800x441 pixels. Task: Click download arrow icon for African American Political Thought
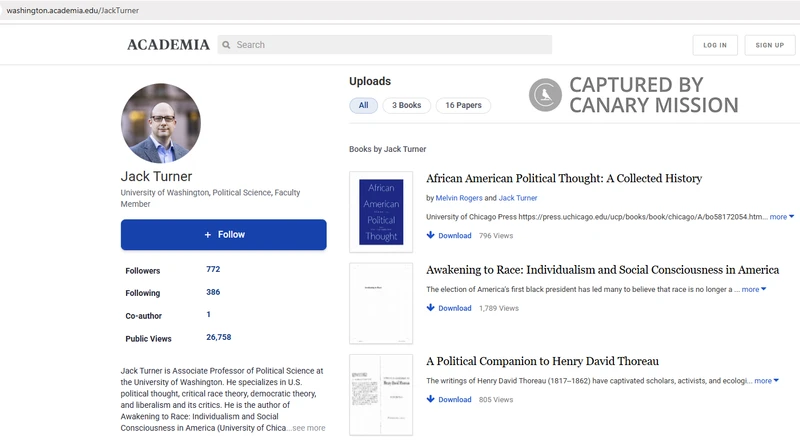pos(430,236)
